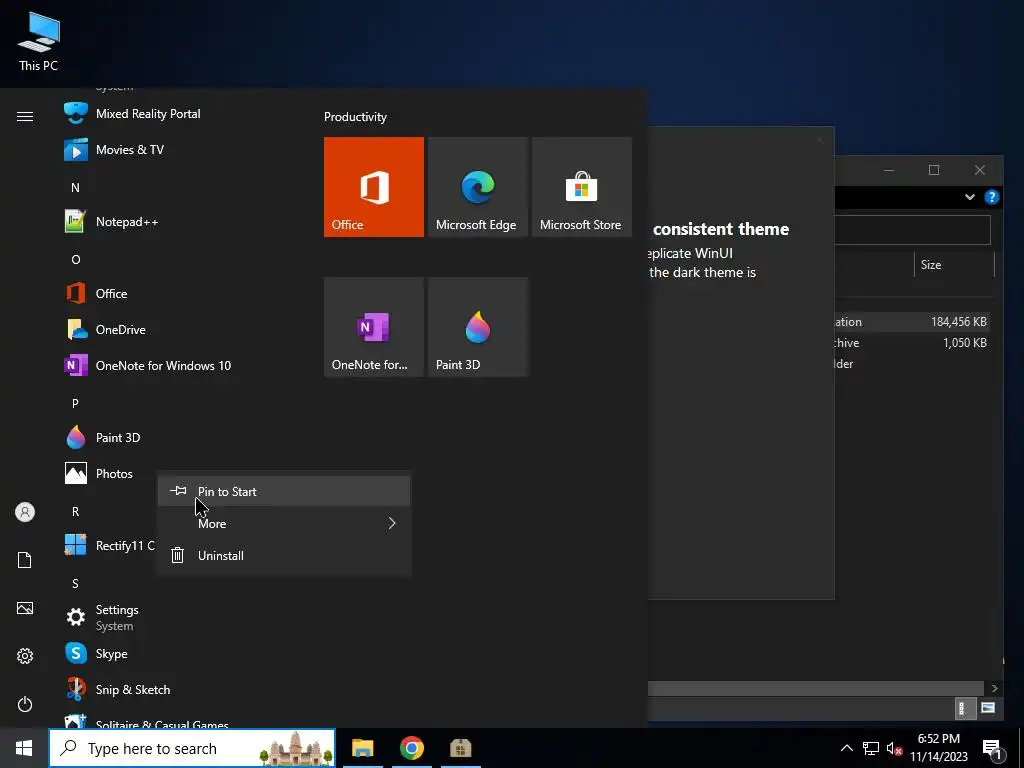Click the letter P section header
Screen dimensions: 1024x768
pos(75,404)
